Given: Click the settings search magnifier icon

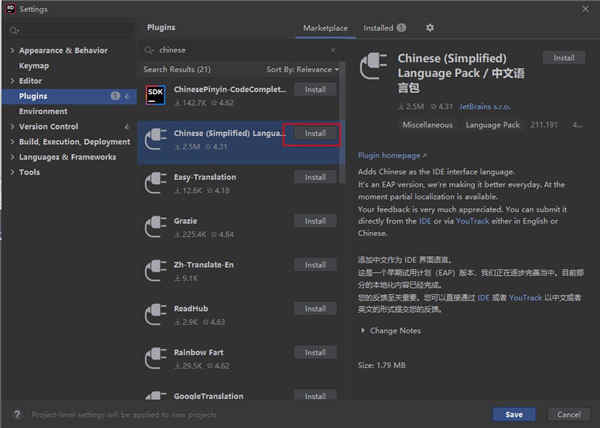Looking at the screenshot, I should pyautogui.click(x=14, y=30).
